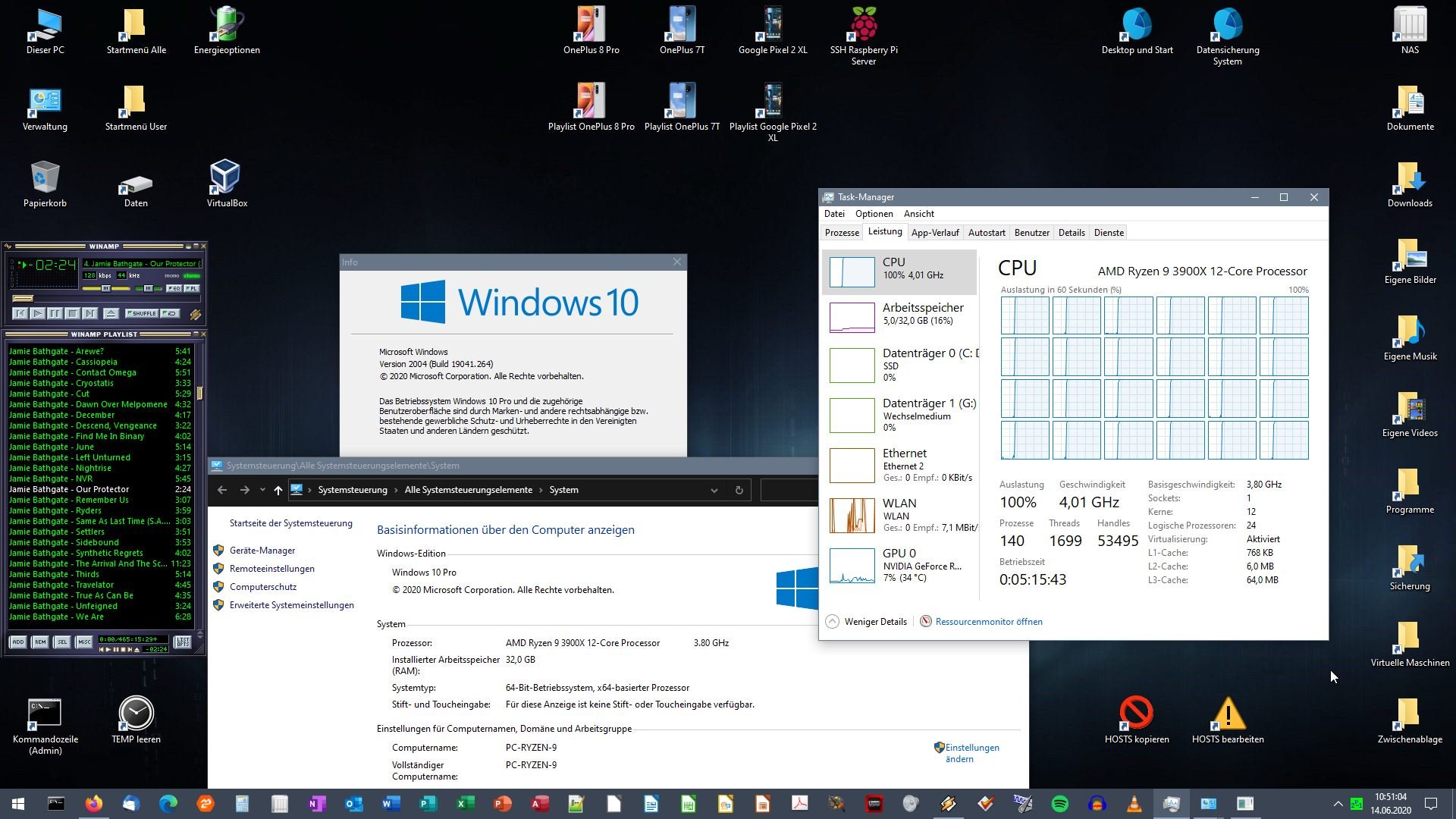
Task: Open the playlist SEL menu button
Action: point(62,642)
